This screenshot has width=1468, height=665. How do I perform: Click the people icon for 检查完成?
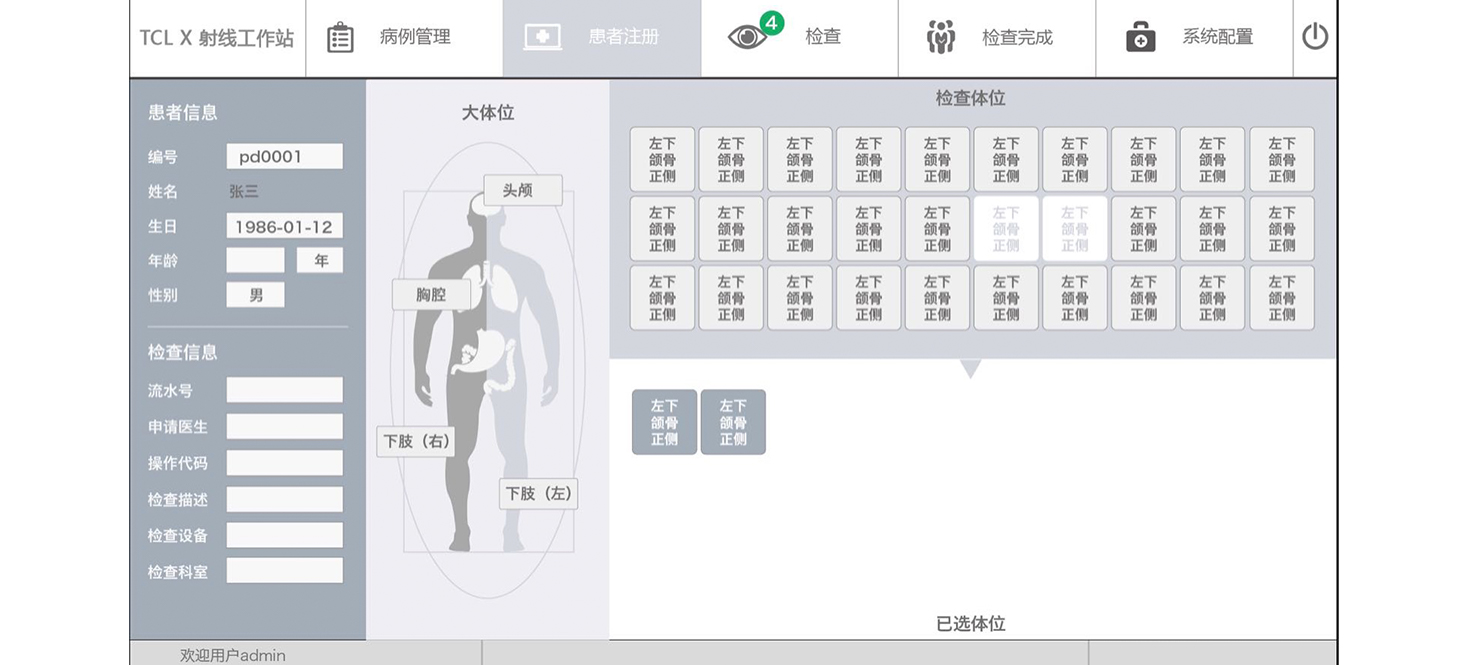938,36
